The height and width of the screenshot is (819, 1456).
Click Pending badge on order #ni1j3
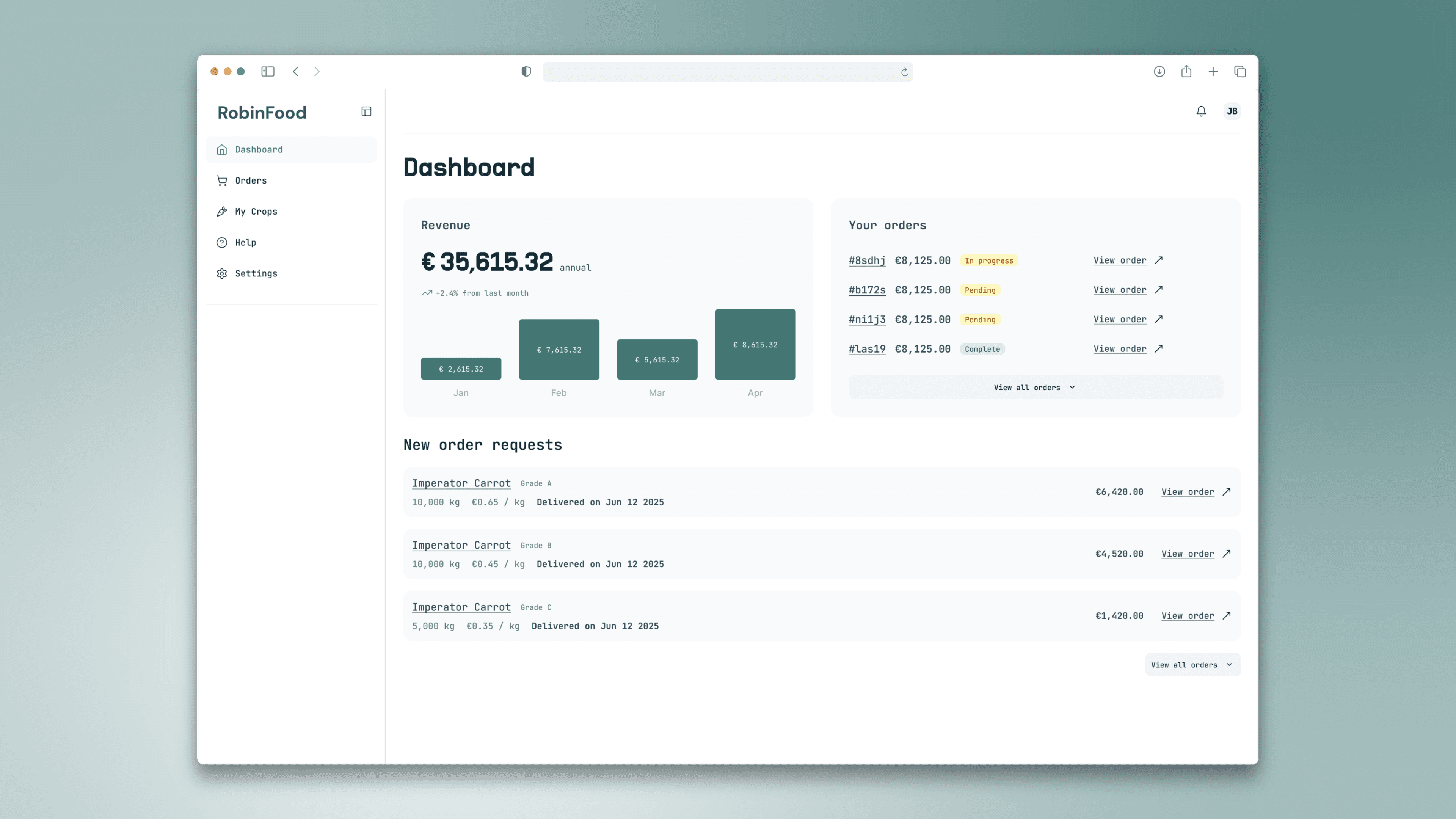[980, 319]
